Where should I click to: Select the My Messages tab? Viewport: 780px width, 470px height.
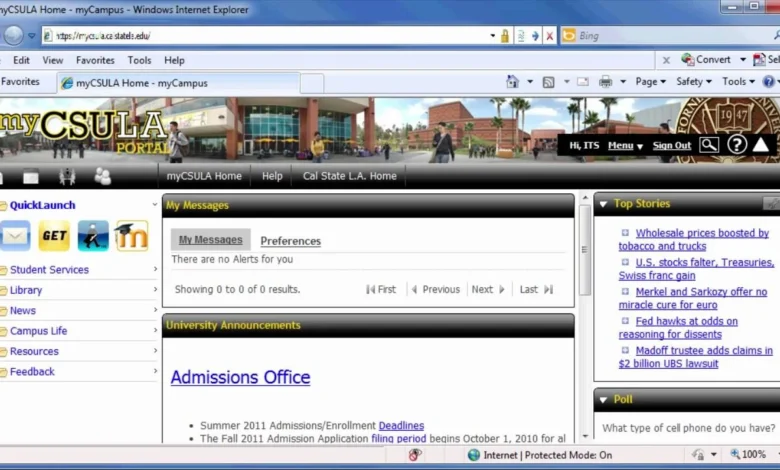click(x=210, y=240)
